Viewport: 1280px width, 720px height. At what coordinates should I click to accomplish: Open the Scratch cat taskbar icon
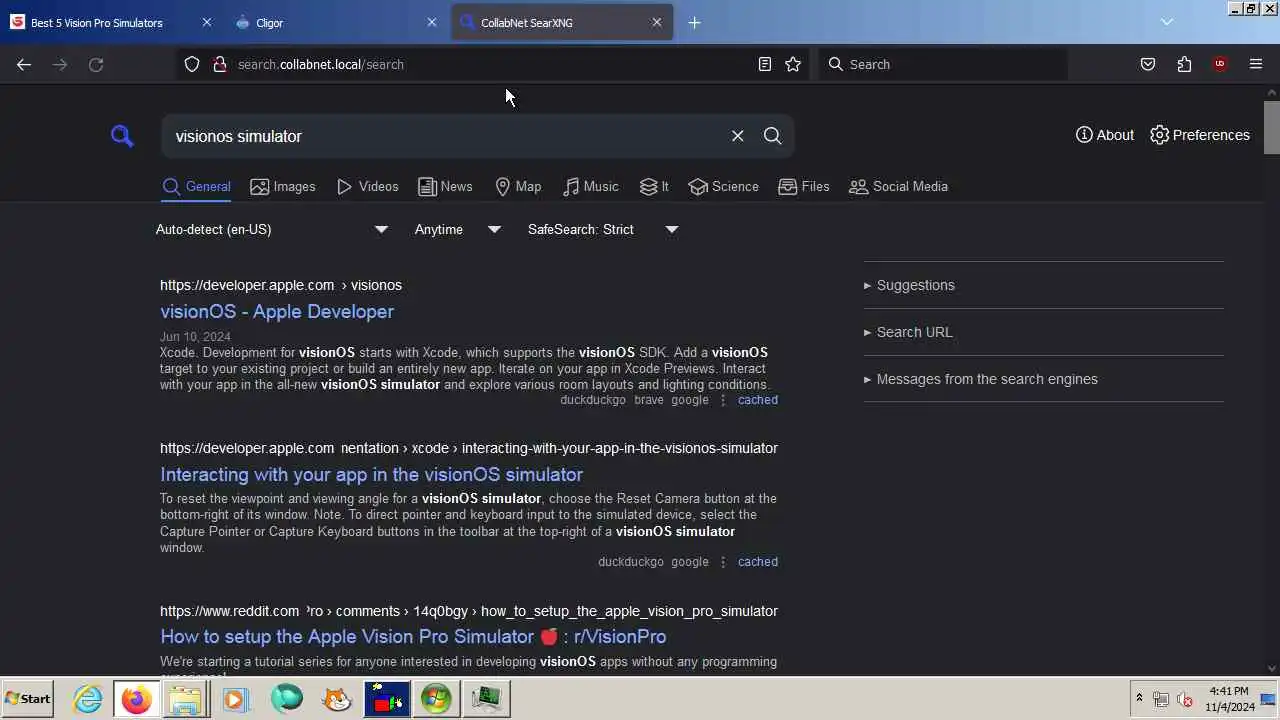click(x=337, y=699)
